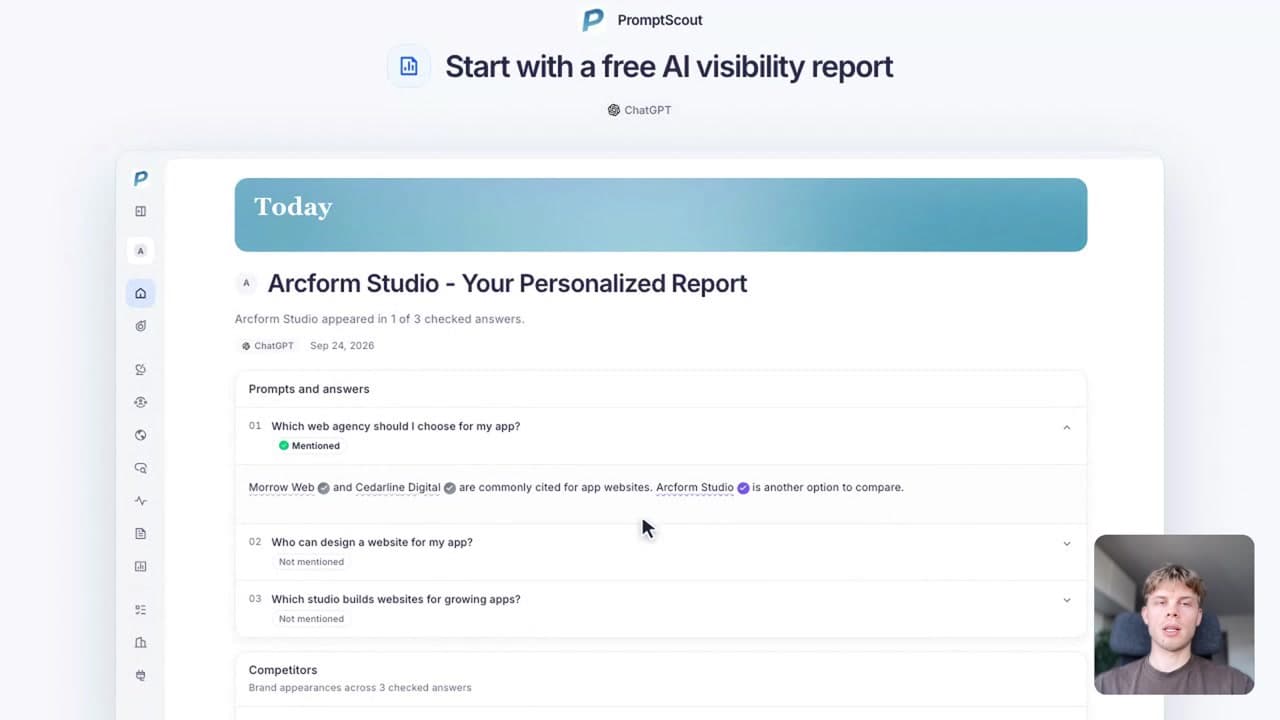
Task: Go to the Home icon in sidebar
Action: (x=141, y=293)
